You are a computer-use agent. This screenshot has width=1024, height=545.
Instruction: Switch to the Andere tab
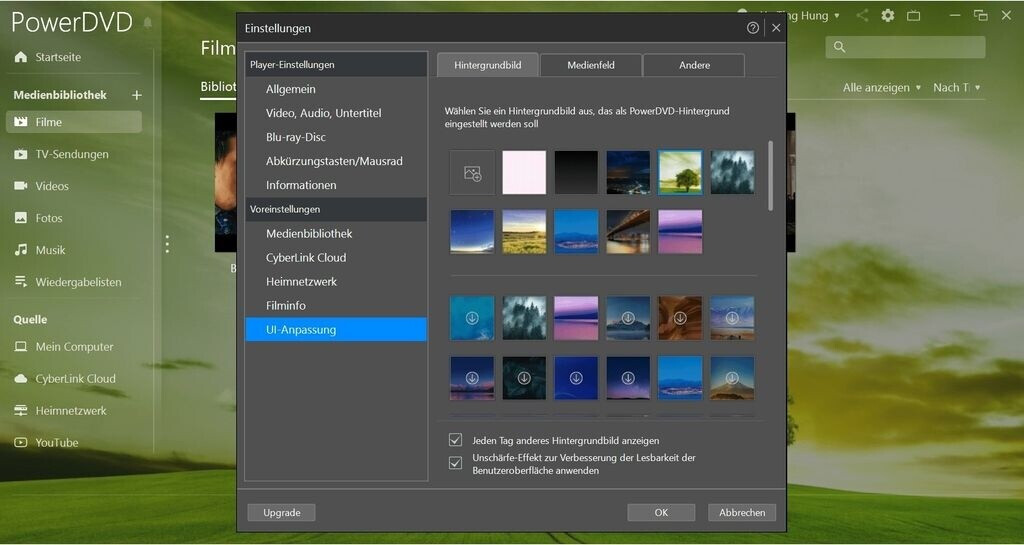pyautogui.click(x=694, y=65)
